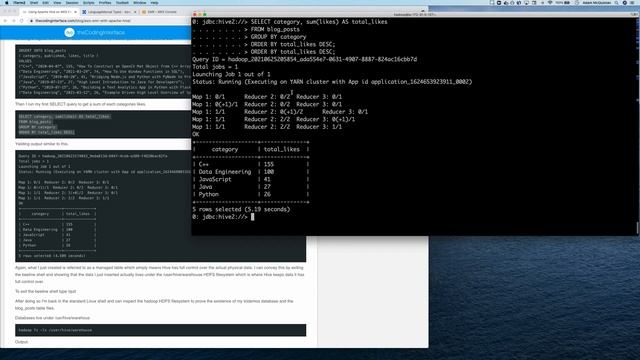Go forward in the browser
Image resolution: width=640 pixels, height=360 pixels.
pos(13,21)
